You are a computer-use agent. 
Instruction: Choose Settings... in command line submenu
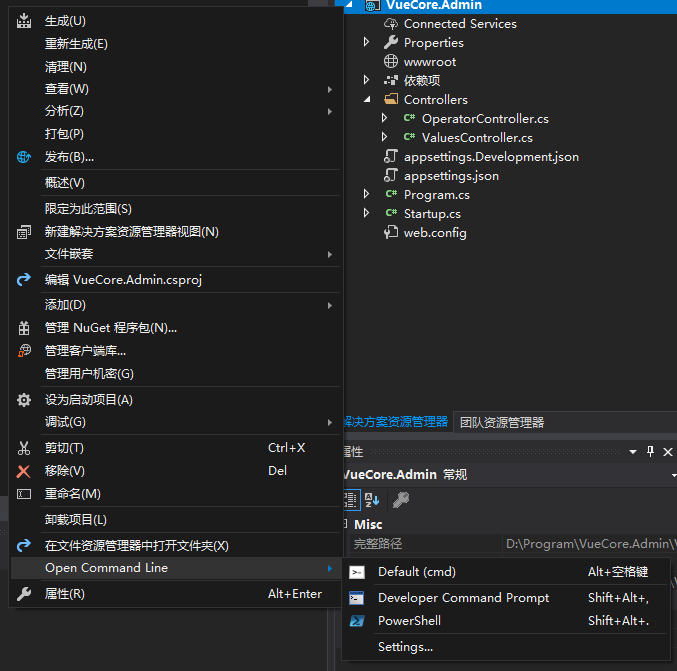[507, 647]
